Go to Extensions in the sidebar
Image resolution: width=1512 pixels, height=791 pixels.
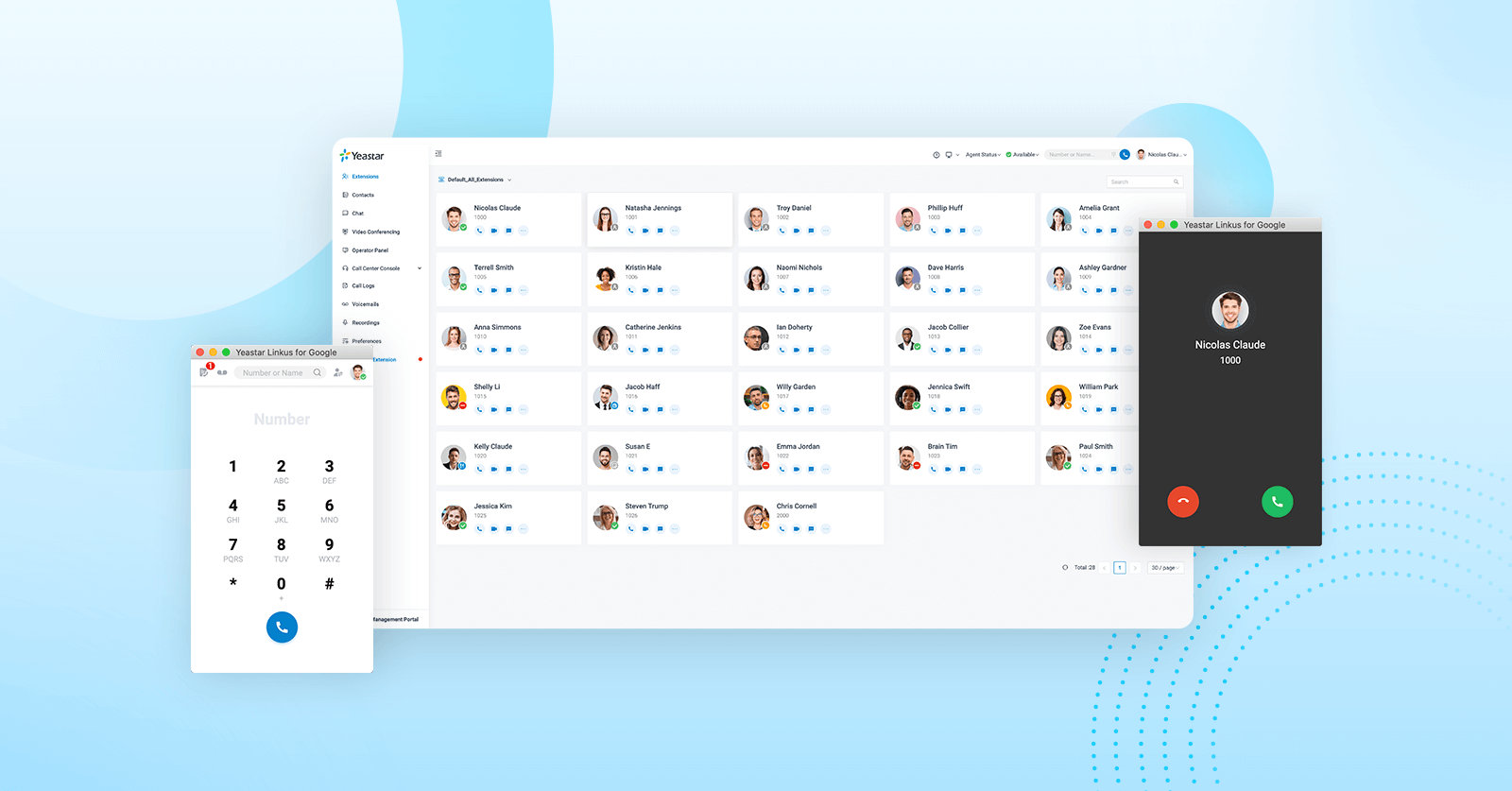tap(365, 177)
